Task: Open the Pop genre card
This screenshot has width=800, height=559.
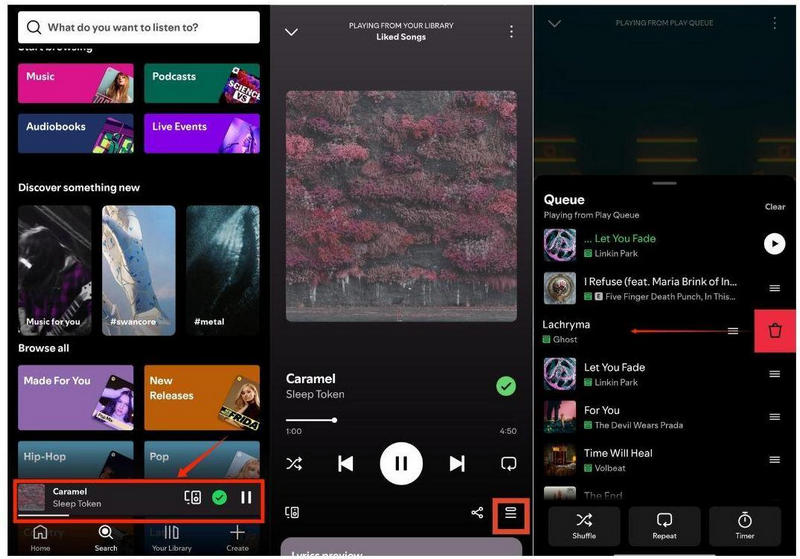Action: (x=202, y=460)
